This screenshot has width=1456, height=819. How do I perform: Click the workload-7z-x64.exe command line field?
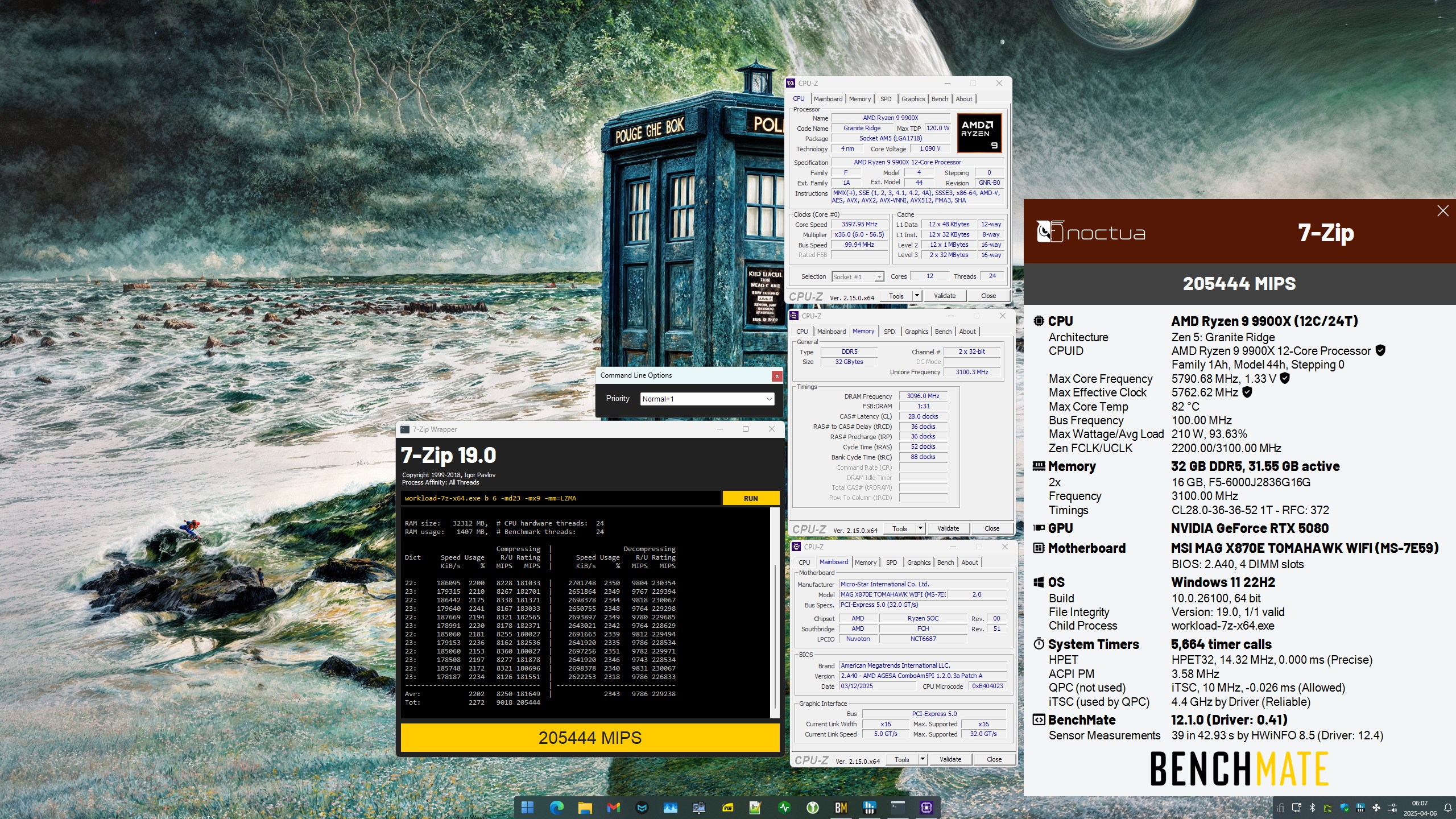tap(560, 498)
